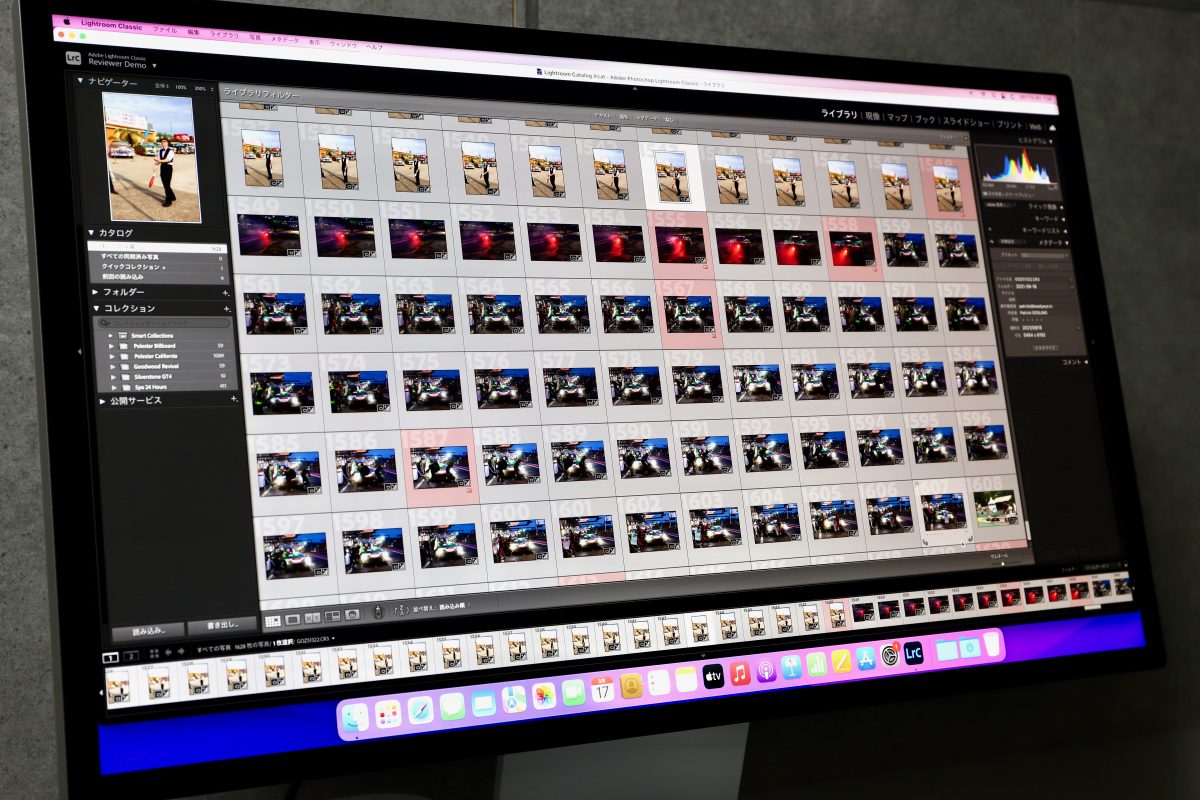Select the Silverstone GT4 collection

click(152, 376)
